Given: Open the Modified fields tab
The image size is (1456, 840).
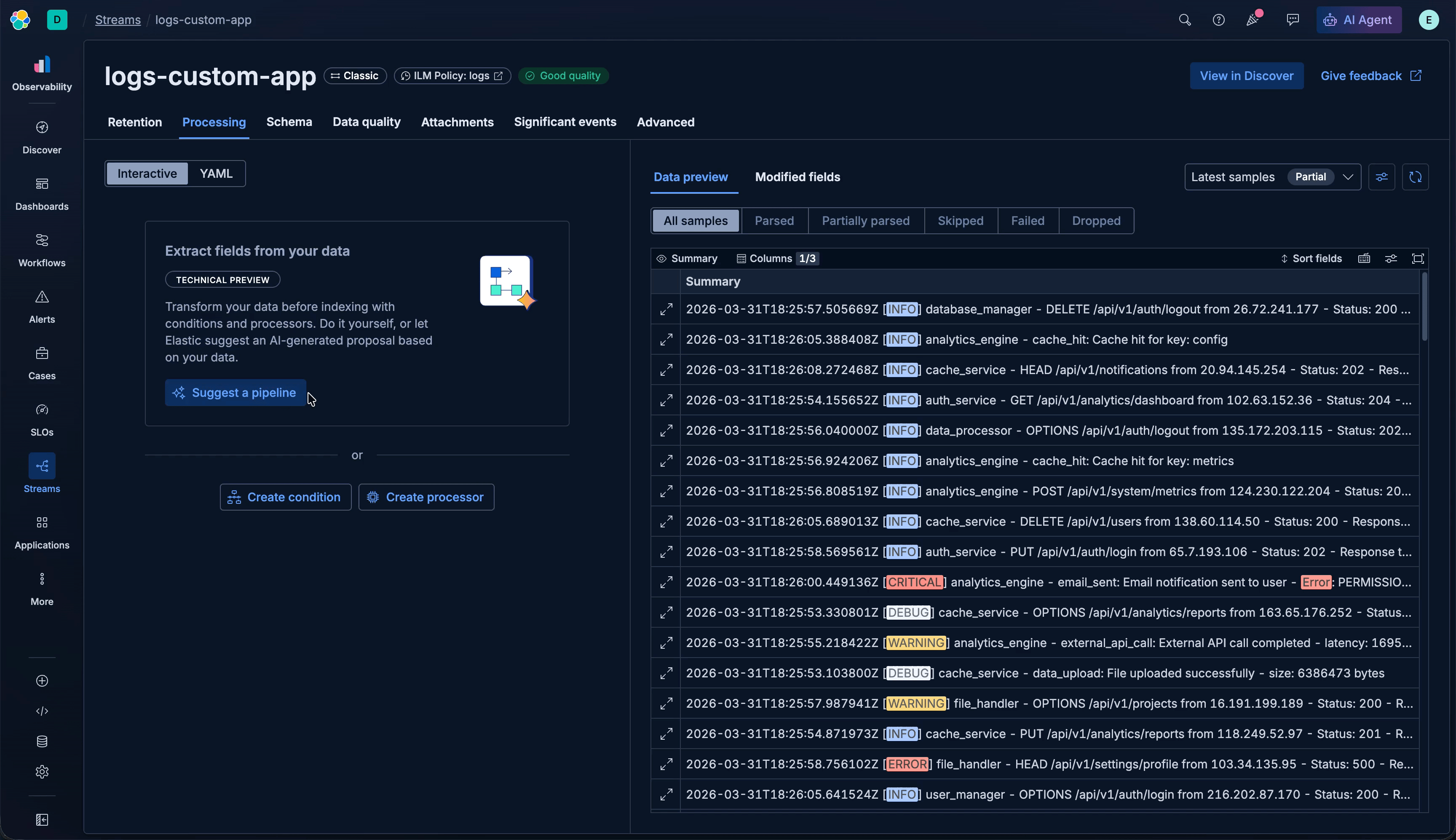Looking at the screenshot, I should (x=797, y=177).
